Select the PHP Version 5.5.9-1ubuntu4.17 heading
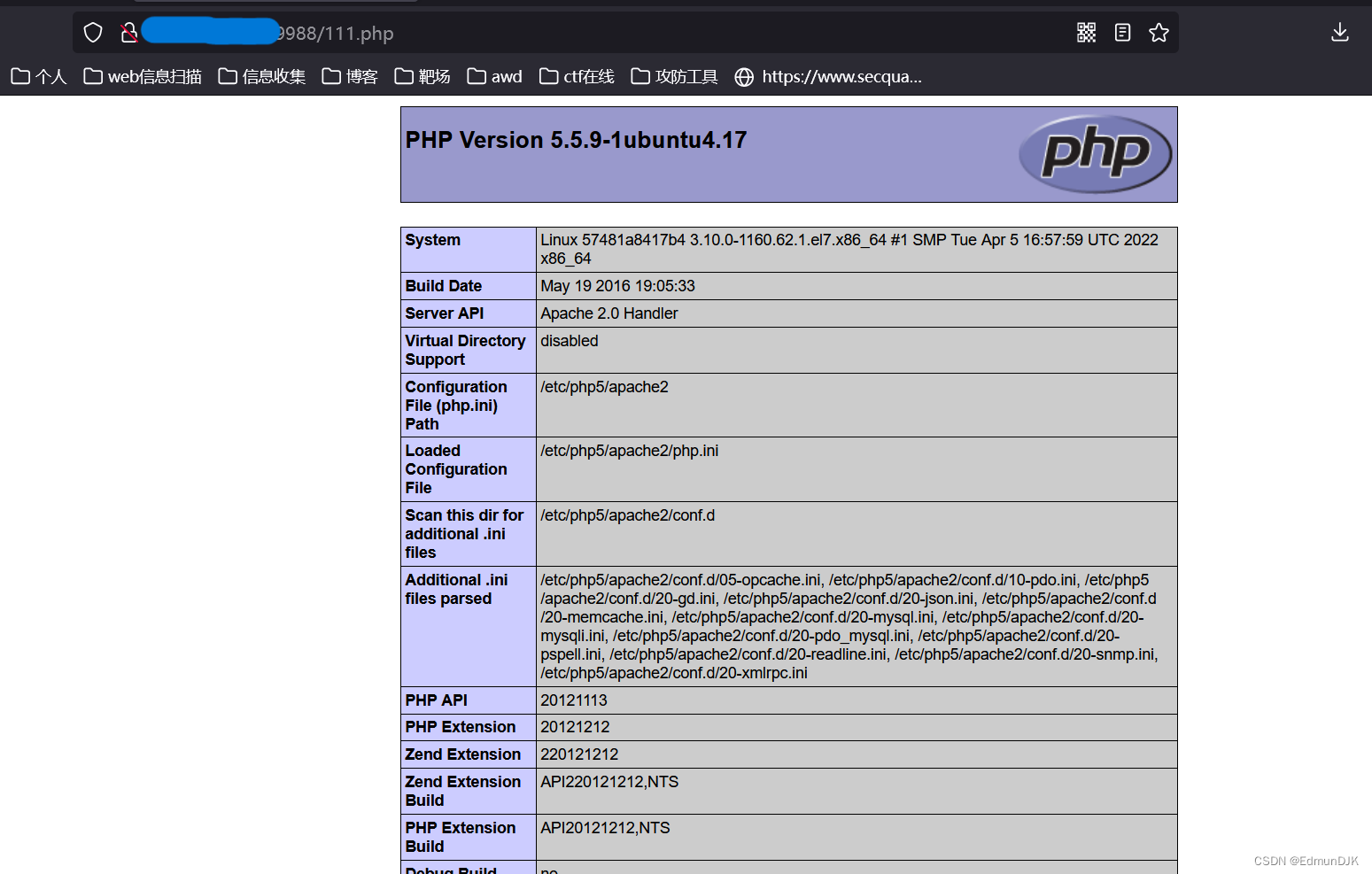 click(x=577, y=140)
